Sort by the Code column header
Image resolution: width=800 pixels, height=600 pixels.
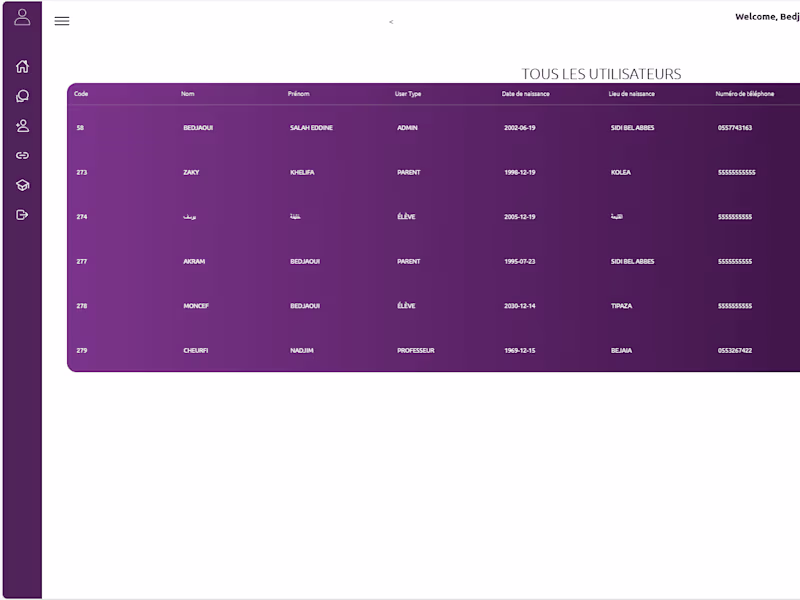click(81, 94)
